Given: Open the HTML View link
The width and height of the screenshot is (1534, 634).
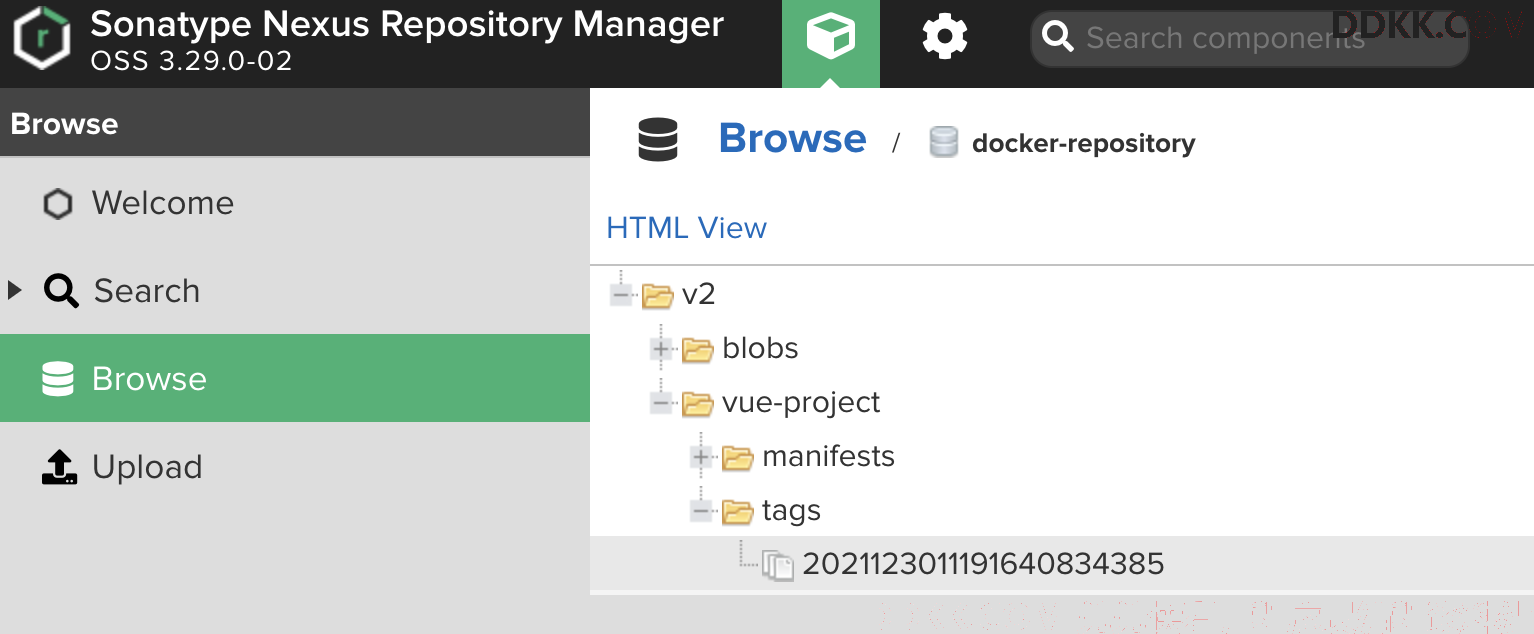Looking at the screenshot, I should coord(686,228).
